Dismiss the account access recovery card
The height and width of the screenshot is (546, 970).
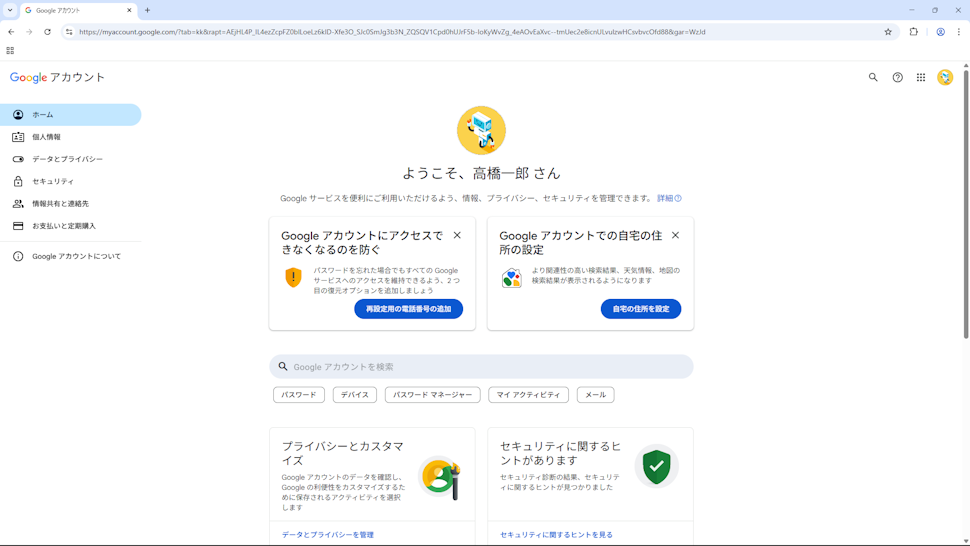click(x=457, y=235)
